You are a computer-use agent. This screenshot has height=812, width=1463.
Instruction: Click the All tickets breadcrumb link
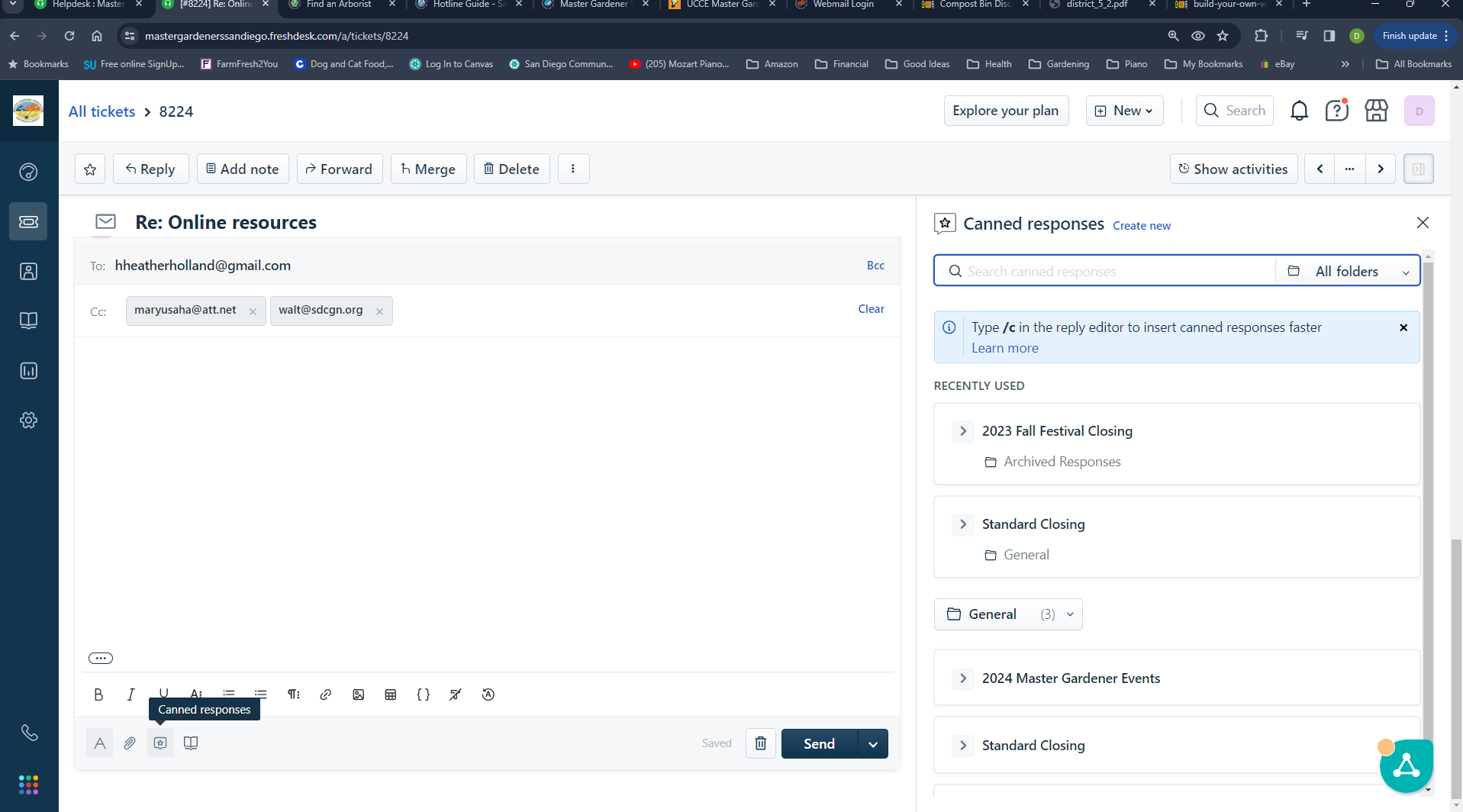coord(102,111)
